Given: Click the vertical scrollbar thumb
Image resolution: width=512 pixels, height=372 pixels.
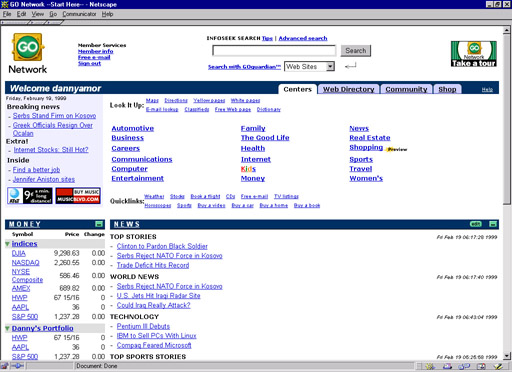Looking at the screenshot, I should (506, 119).
